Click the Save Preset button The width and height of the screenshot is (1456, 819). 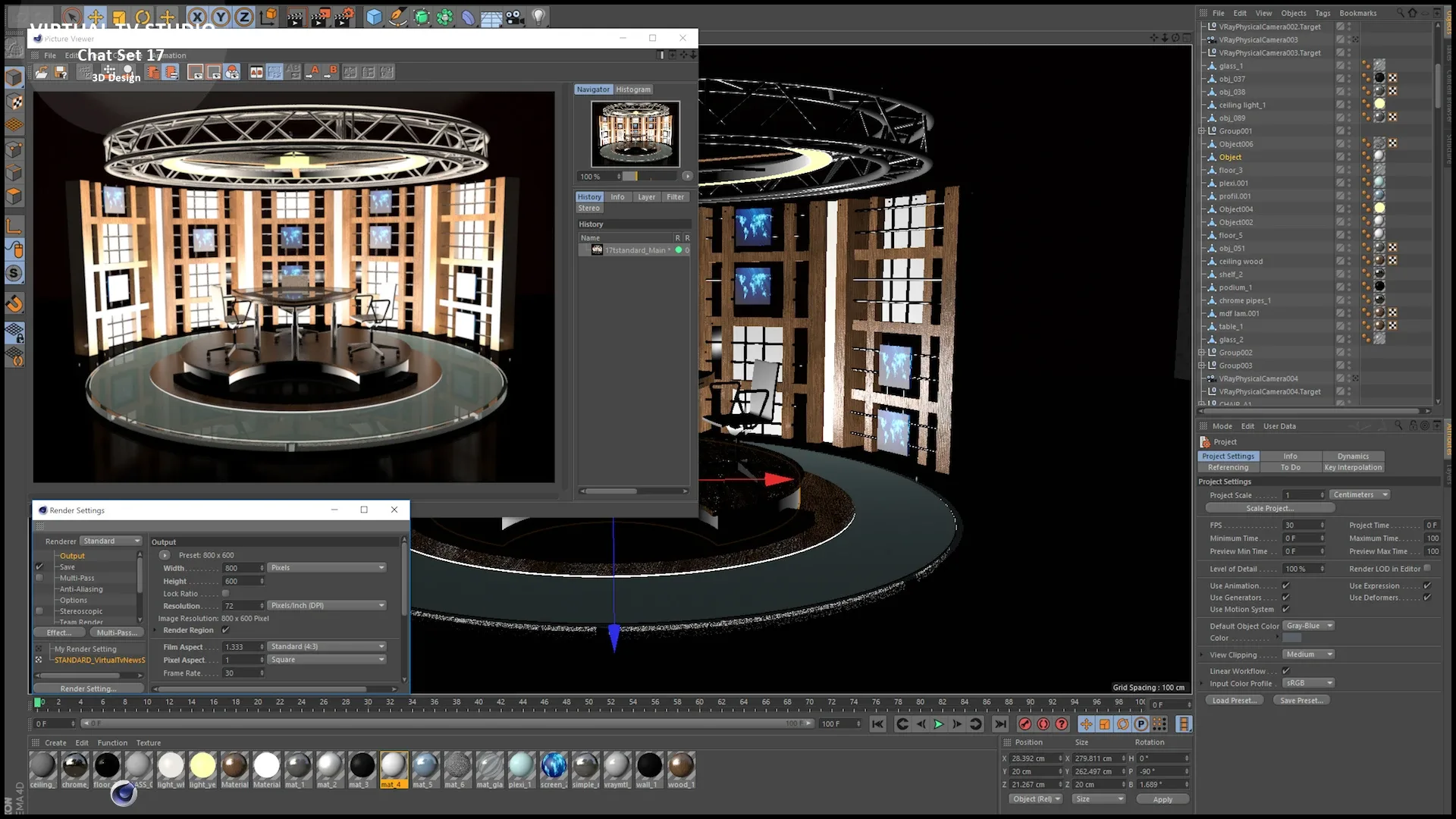[x=1301, y=700]
